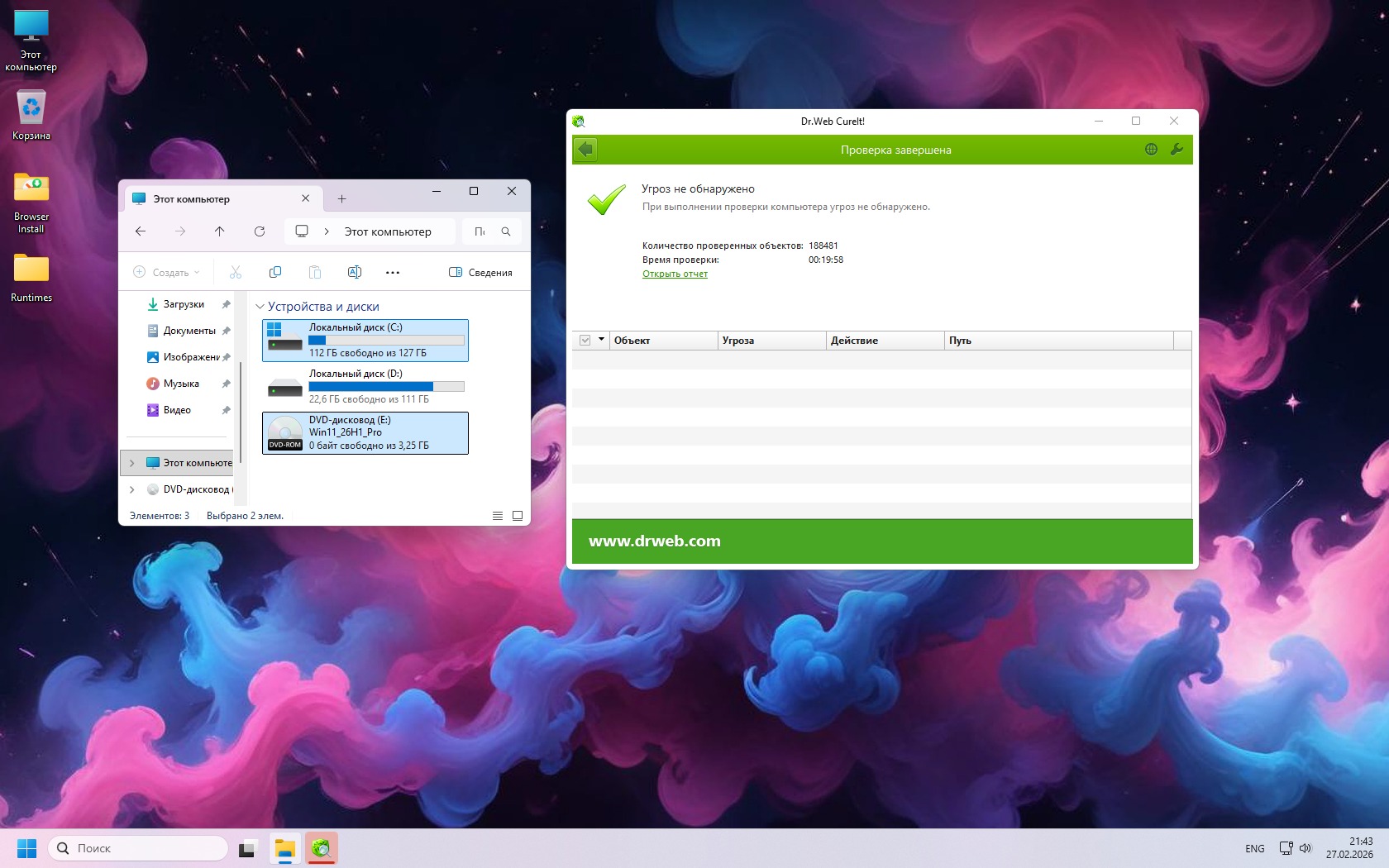Toggle the select-all checkbox in threats table
This screenshot has width=1389, height=868.
coord(585,341)
